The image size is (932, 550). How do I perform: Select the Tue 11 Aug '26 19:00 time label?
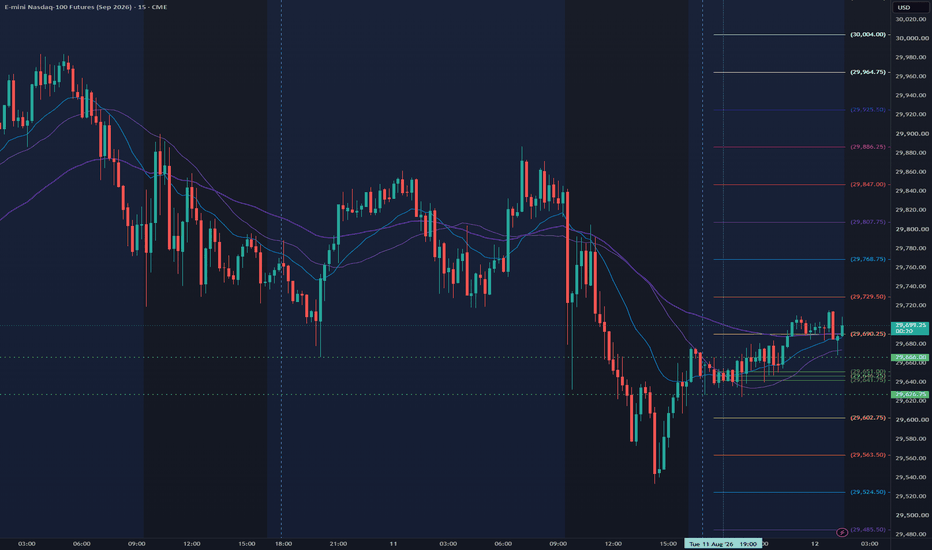(x=723, y=543)
